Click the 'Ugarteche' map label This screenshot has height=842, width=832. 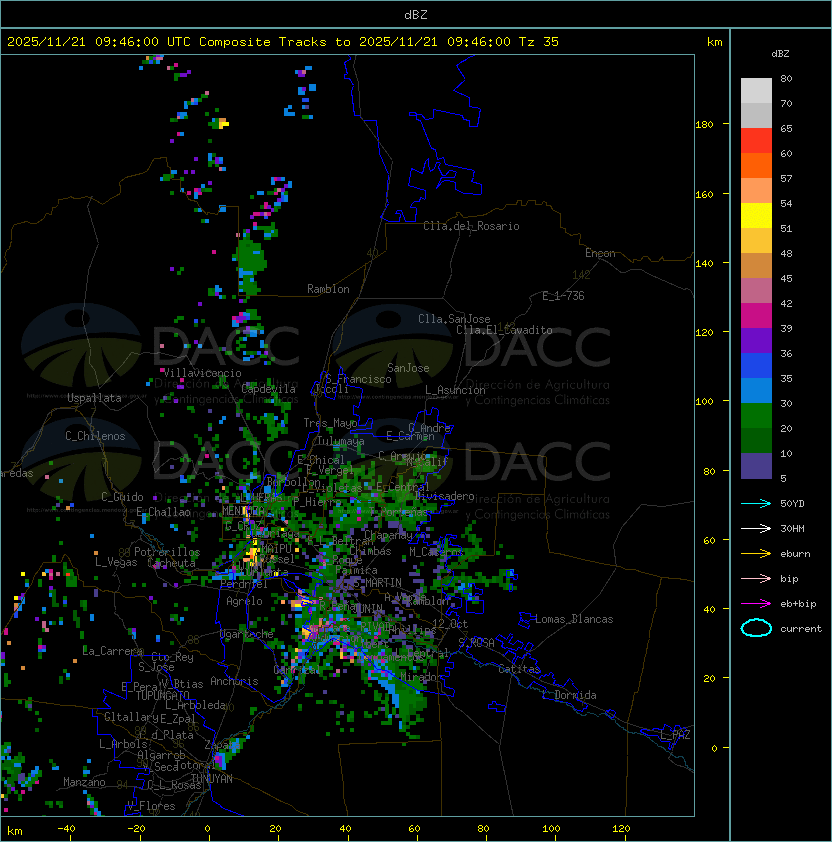tap(247, 634)
